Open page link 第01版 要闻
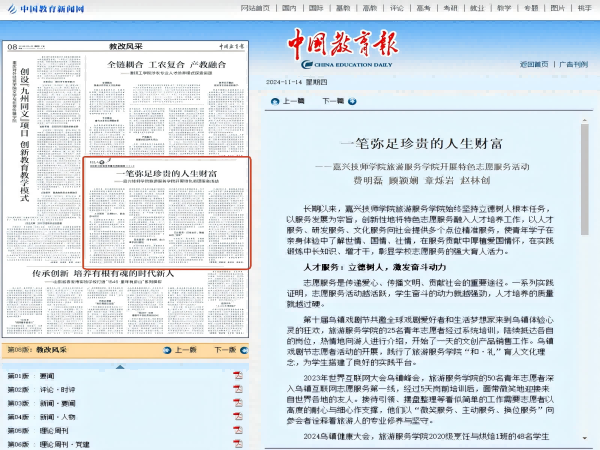600x450 pixels. tap(31, 376)
